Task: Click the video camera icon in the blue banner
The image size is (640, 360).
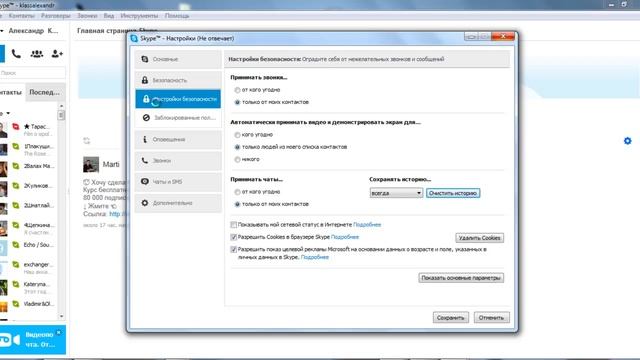Action: [x=10, y=340]
